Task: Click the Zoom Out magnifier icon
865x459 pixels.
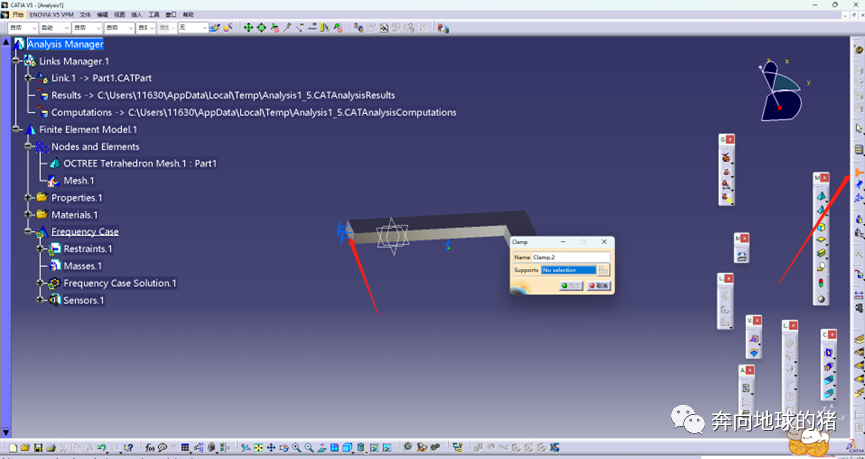Action: click(x=309, y=447)
